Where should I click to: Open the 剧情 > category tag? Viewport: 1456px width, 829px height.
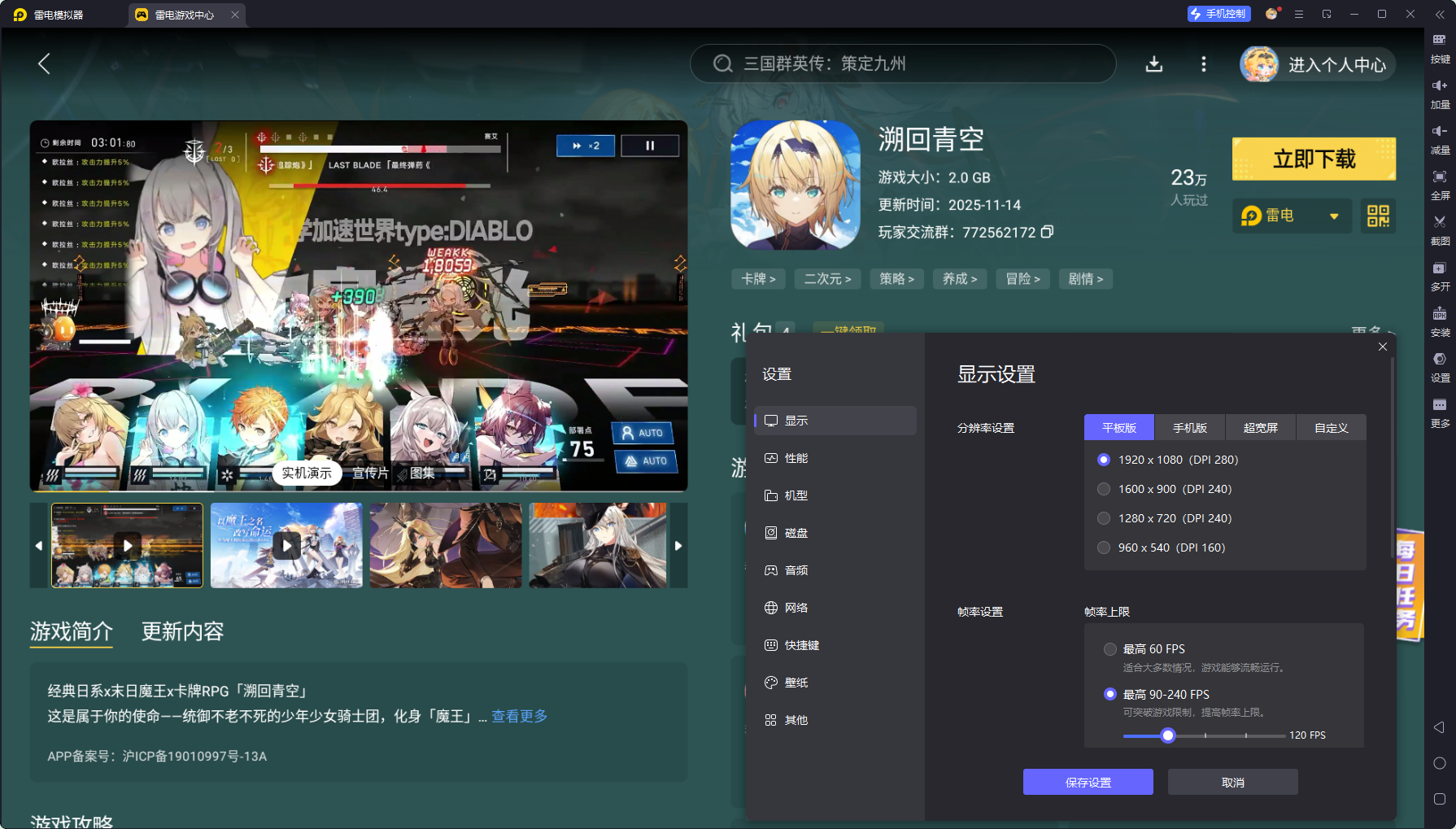click(1086, 279)
